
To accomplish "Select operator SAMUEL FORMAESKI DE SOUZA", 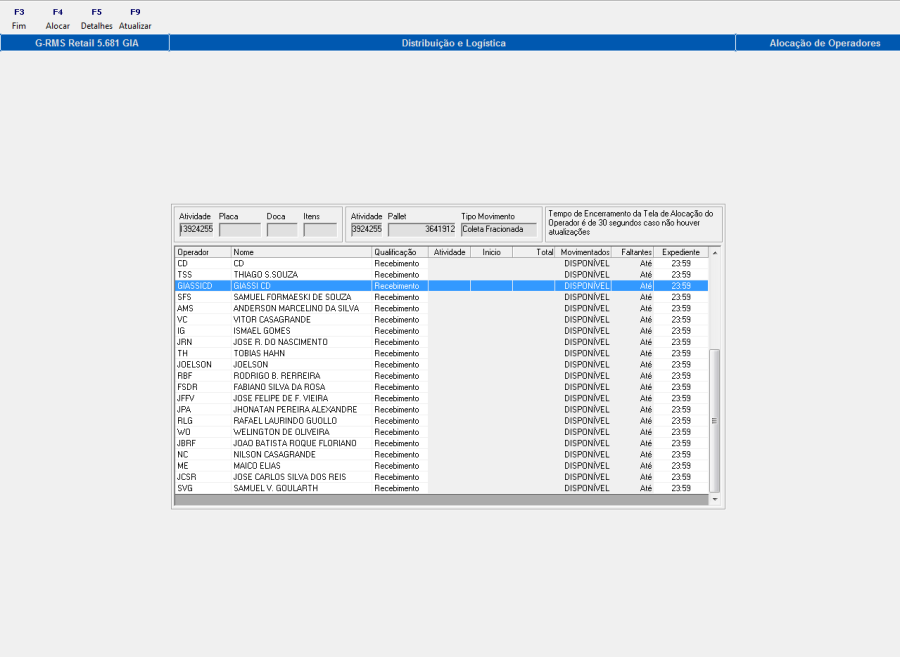I will click(x=441, y=297).
